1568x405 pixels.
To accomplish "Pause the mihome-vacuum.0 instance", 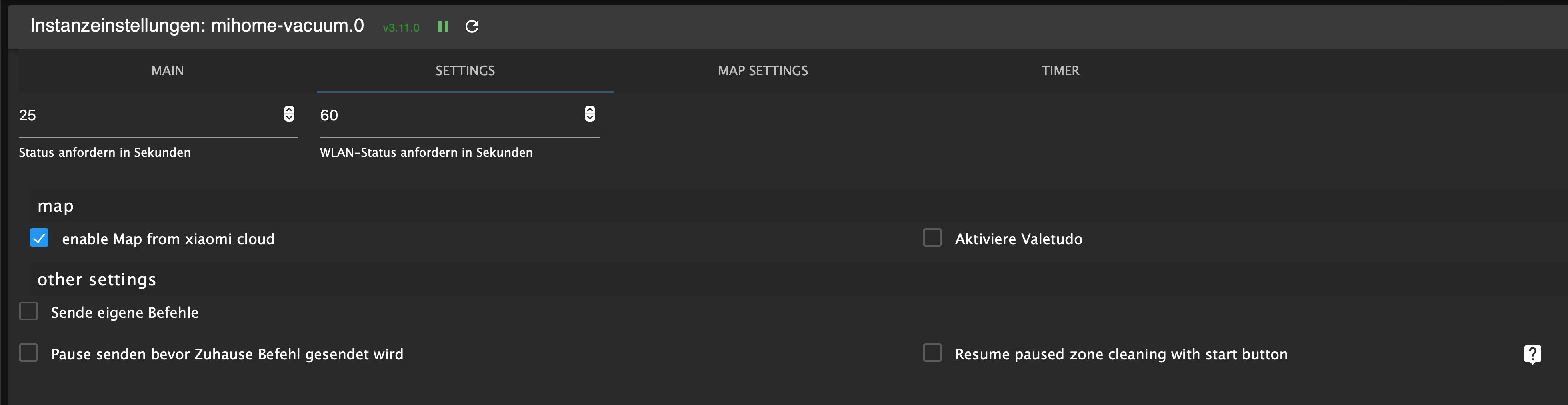I will pyautogui.click(x=443, y=26).
